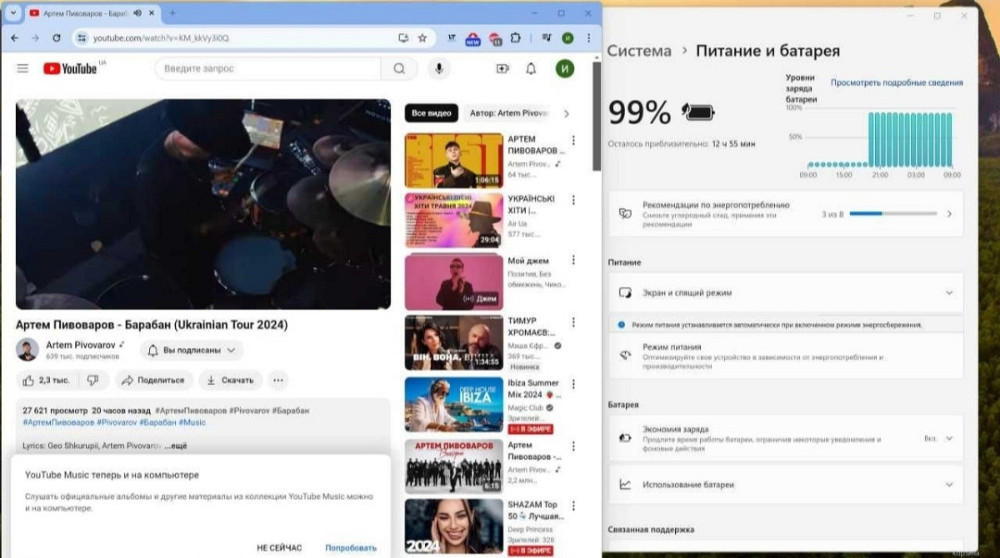The image size is (1000, 558).
Task: Open the YouTube notifications bell
Action: (531, 68)
